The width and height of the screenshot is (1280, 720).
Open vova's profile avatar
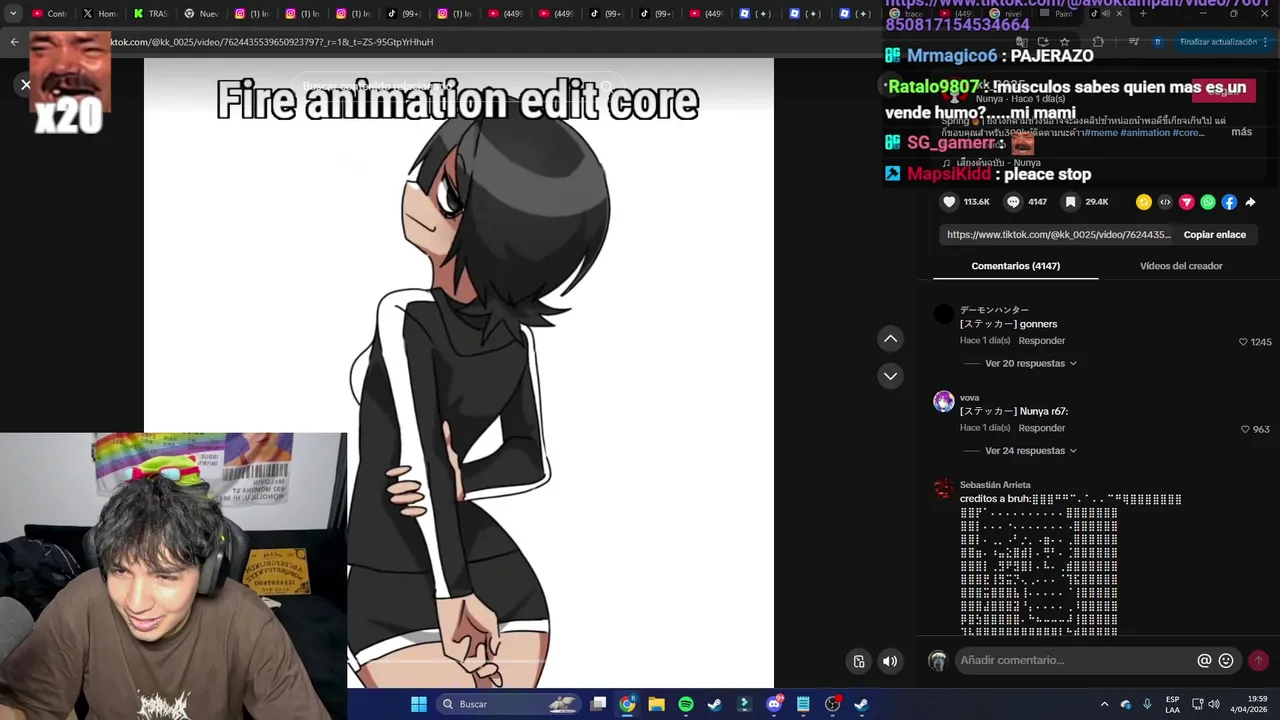pyautogui.click(x=943, y=402)
